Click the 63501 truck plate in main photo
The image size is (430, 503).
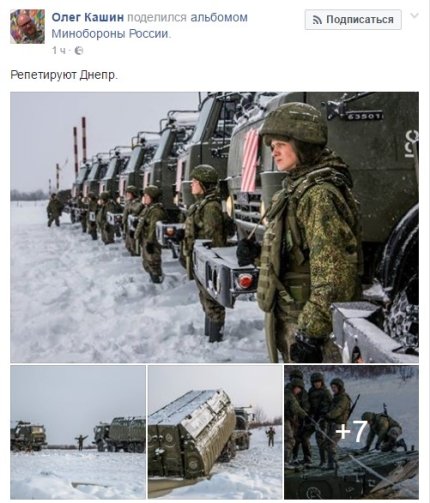[363, 116]
